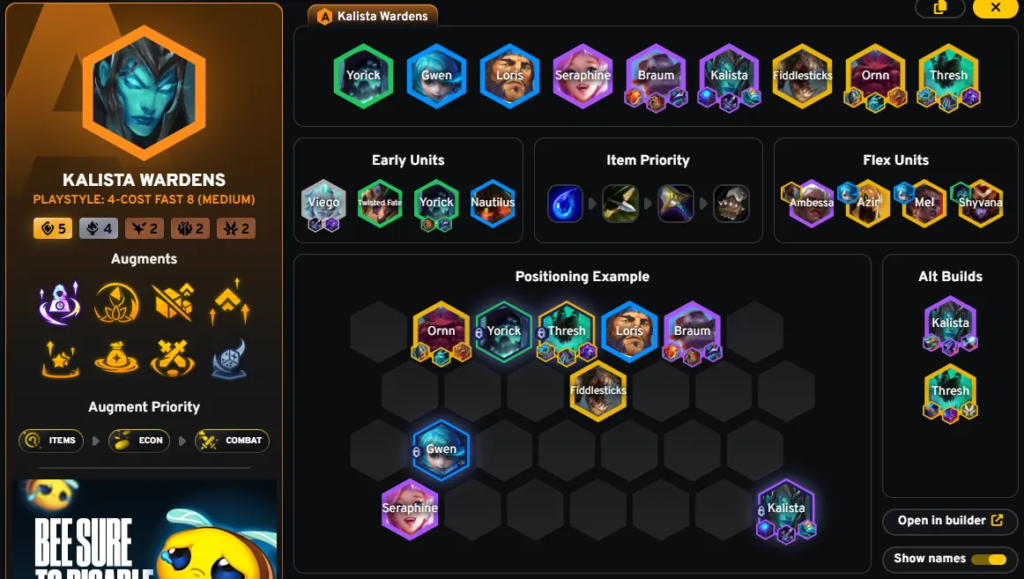The height and width of the screenshot is (579, 1024).
Task: Select the ITEMS augment priority pill
Action: point(51,441)
